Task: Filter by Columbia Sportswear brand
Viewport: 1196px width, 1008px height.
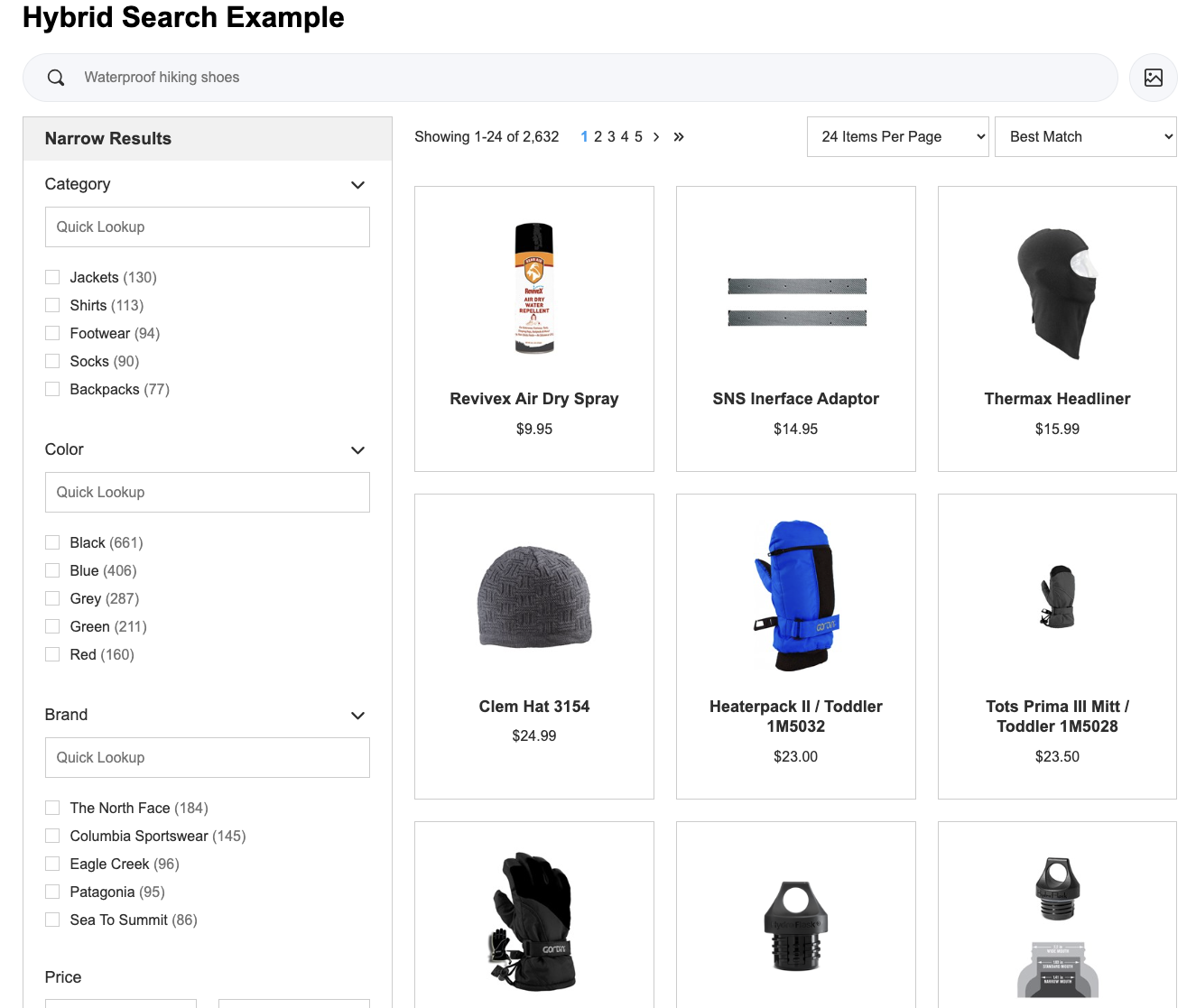Action: point(52,836)
